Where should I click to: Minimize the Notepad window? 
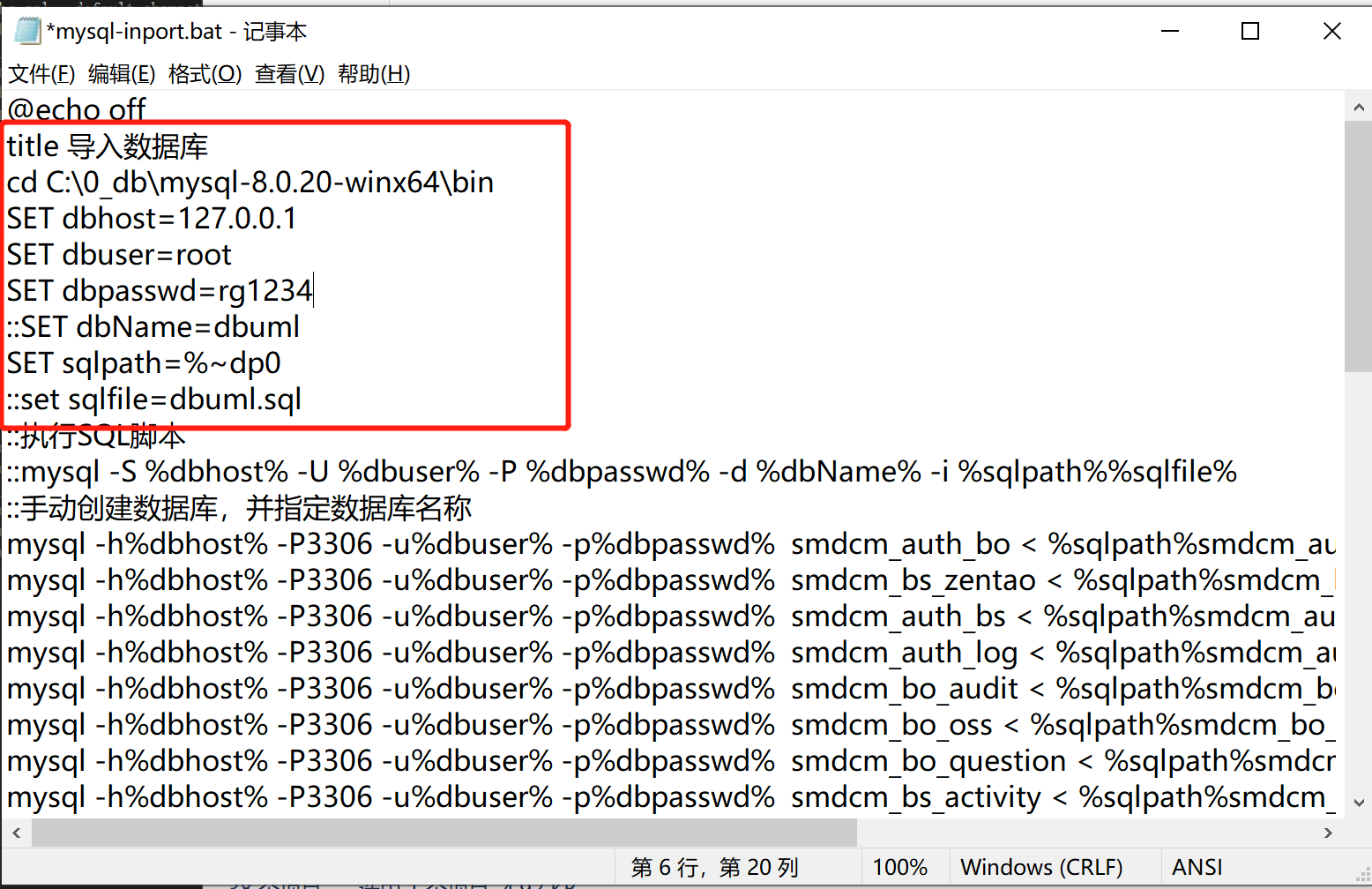[x=1170, y=31]
